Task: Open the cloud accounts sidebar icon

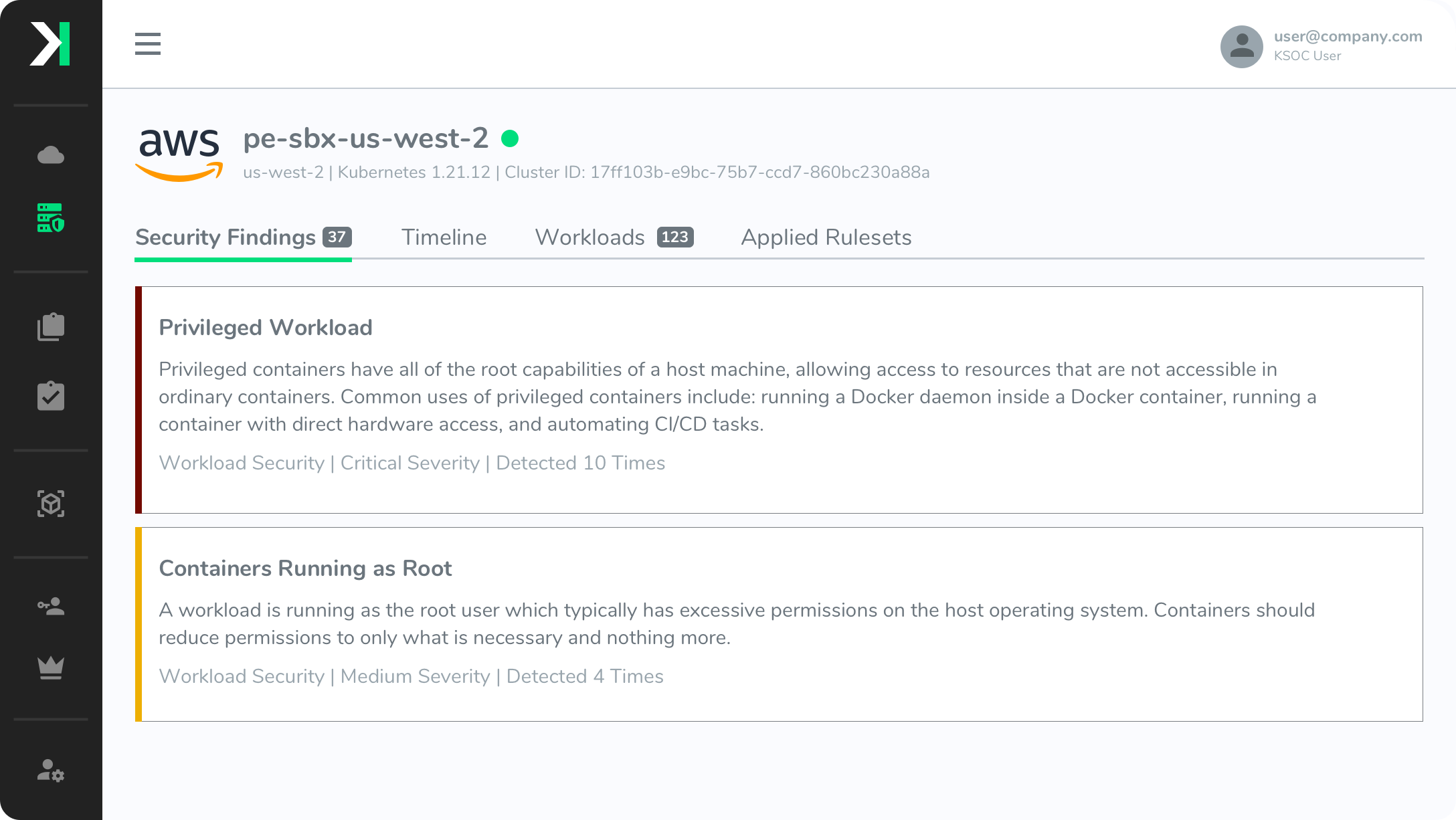Action: pos(51,155)
